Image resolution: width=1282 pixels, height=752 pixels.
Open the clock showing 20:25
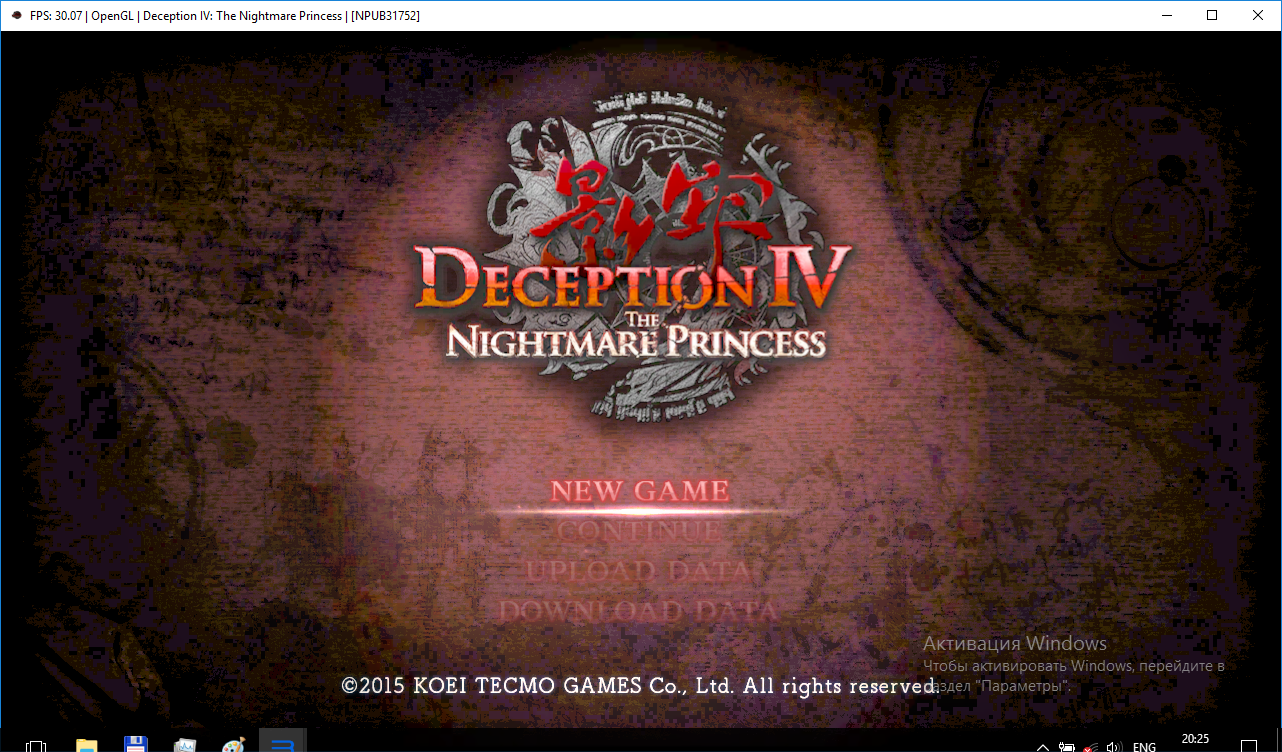click(1195, 741)
